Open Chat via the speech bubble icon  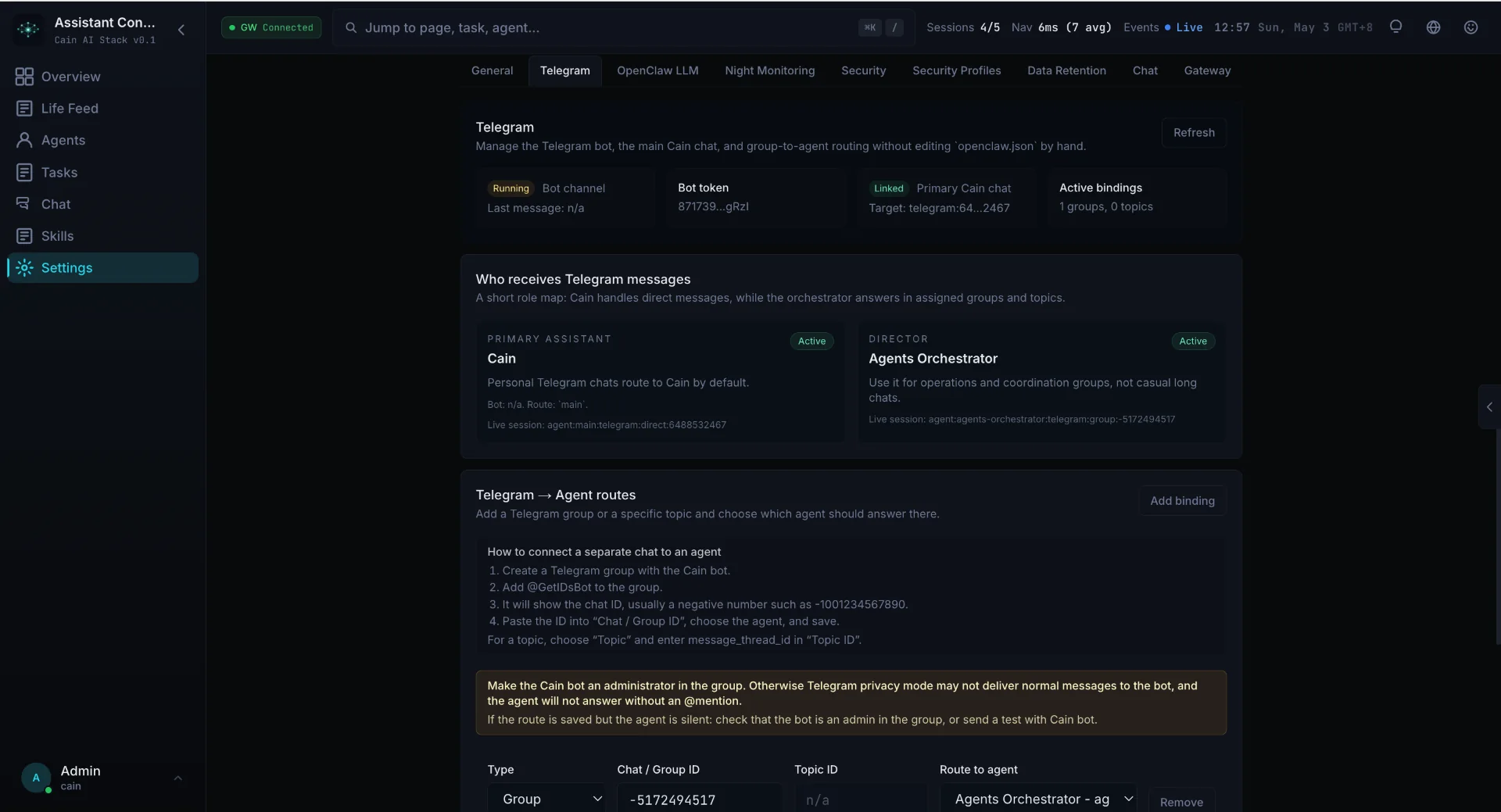pyautogui.click(x=23, y=204)
